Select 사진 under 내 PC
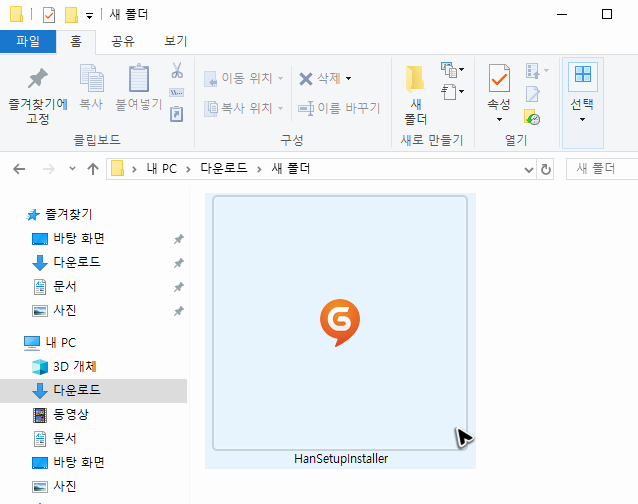638x504 pixels. pos(65,487)
